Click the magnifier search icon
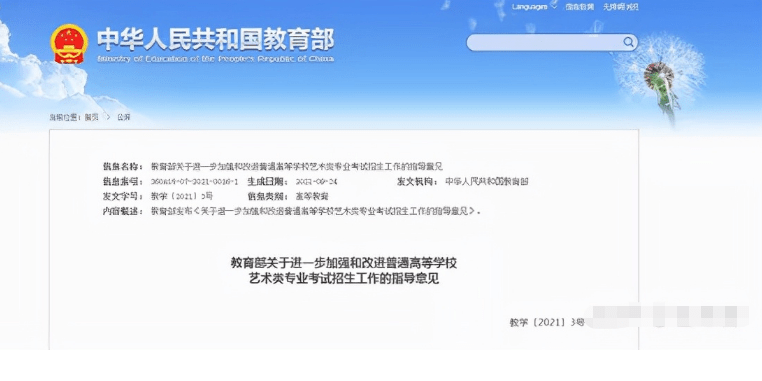The height and width of the screenshot is (381, 762). [628, 42]
